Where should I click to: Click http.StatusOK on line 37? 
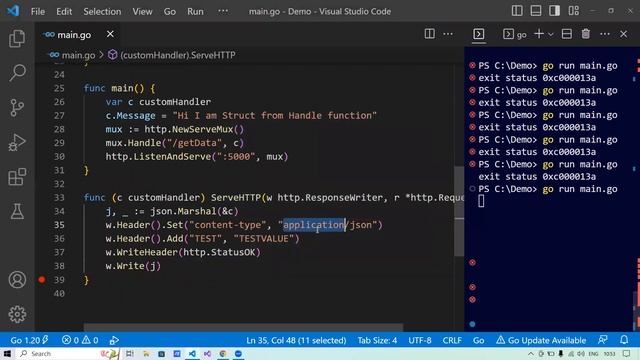point(219,252)
